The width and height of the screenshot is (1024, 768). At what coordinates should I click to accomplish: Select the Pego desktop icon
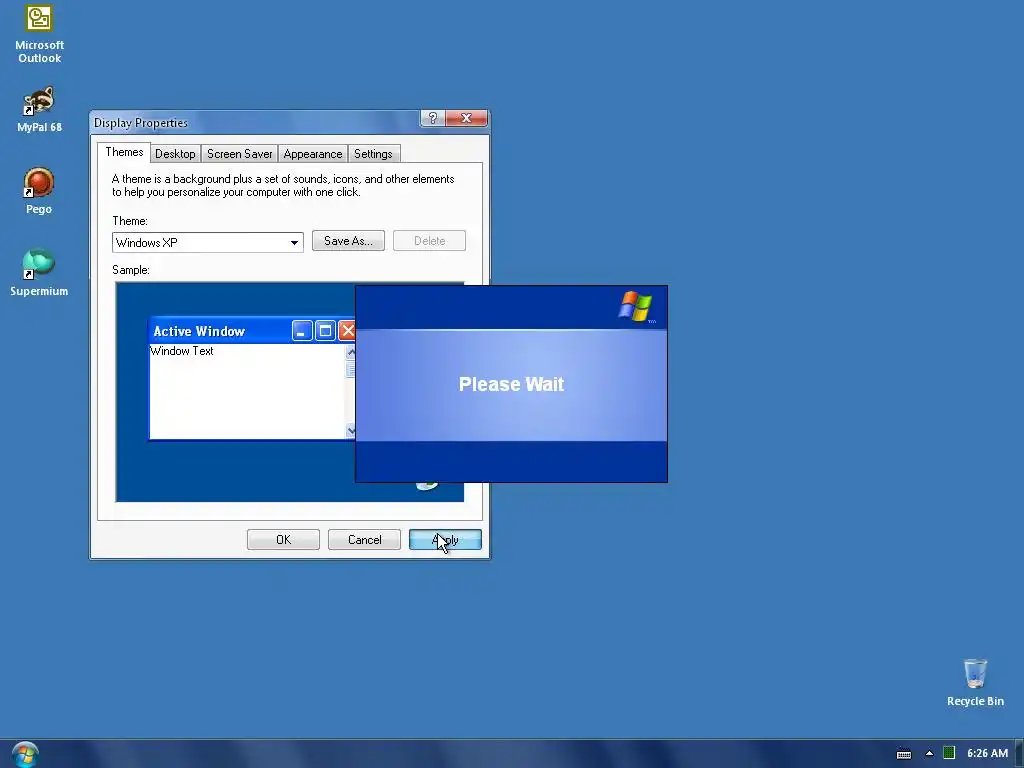tap(39, 190)
